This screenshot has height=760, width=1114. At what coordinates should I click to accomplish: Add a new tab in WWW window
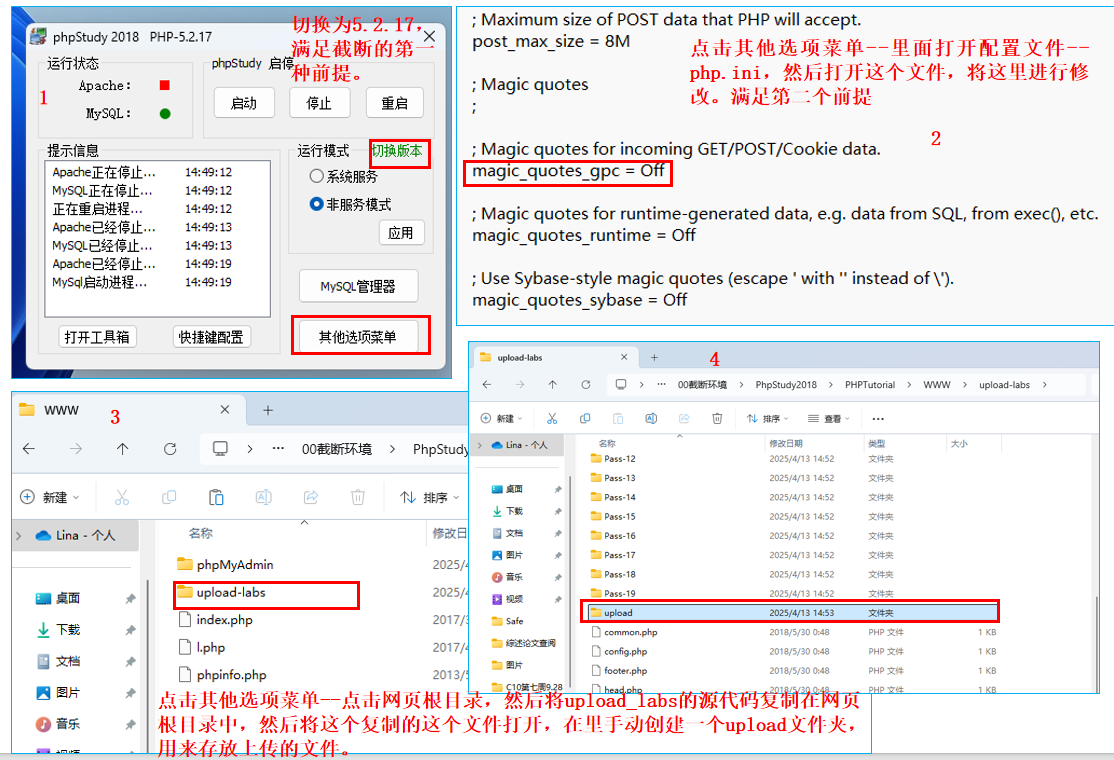pos(268,410)
